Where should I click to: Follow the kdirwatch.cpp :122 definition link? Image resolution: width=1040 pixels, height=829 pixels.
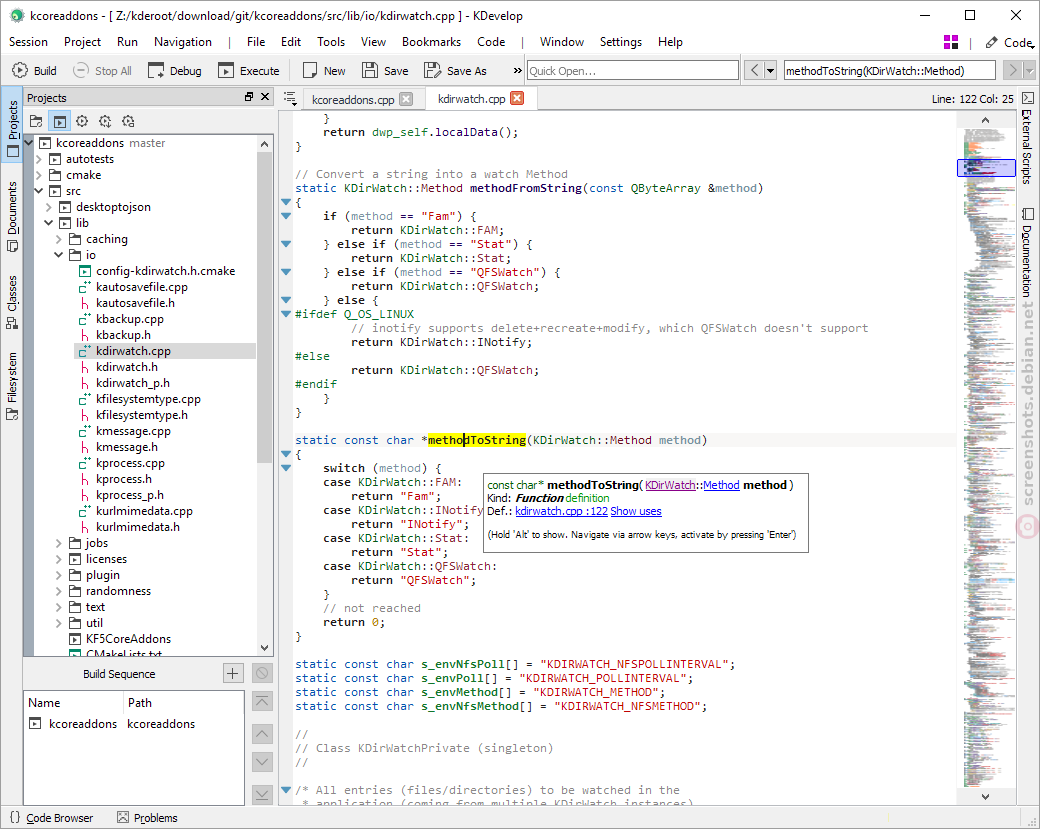[x=561, y=511]
